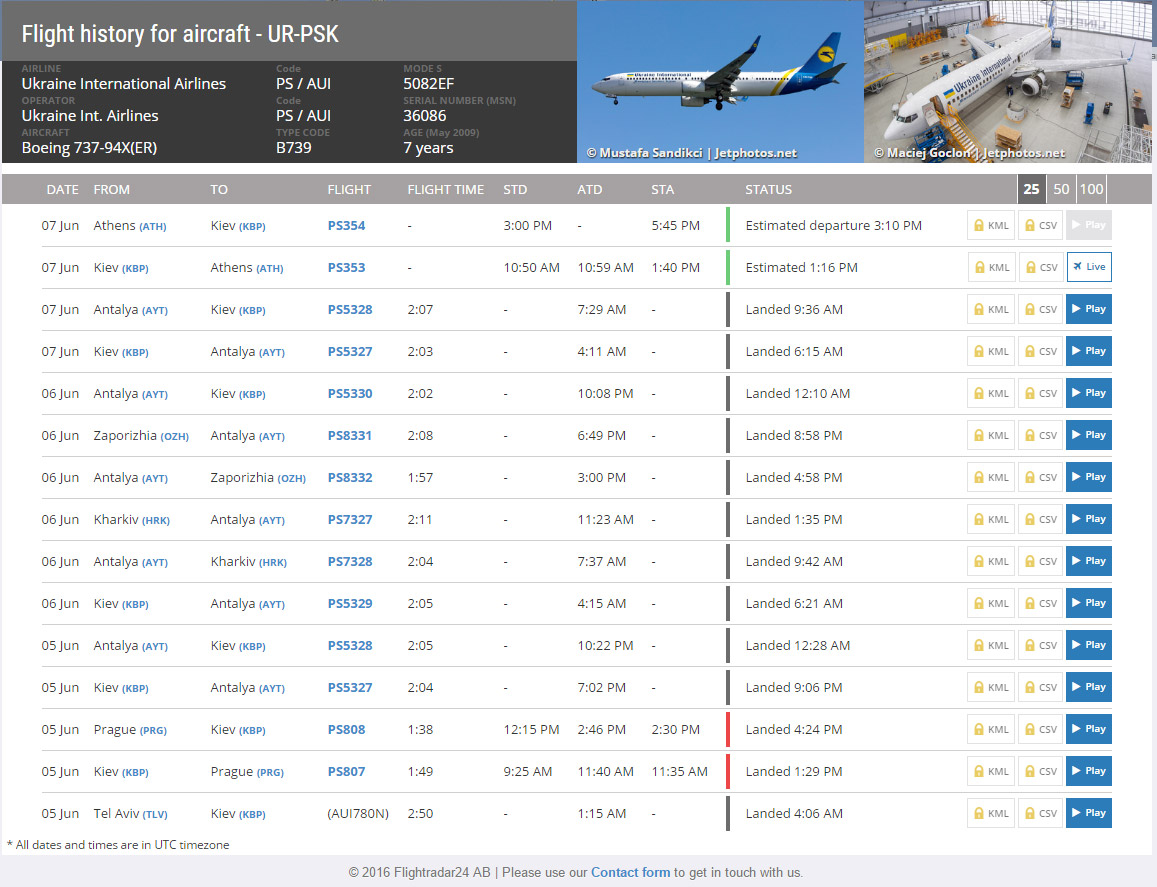This screenshot has width=1157, height=887.
Task: Download KML for flight PS353
Action: pos(992,267)
